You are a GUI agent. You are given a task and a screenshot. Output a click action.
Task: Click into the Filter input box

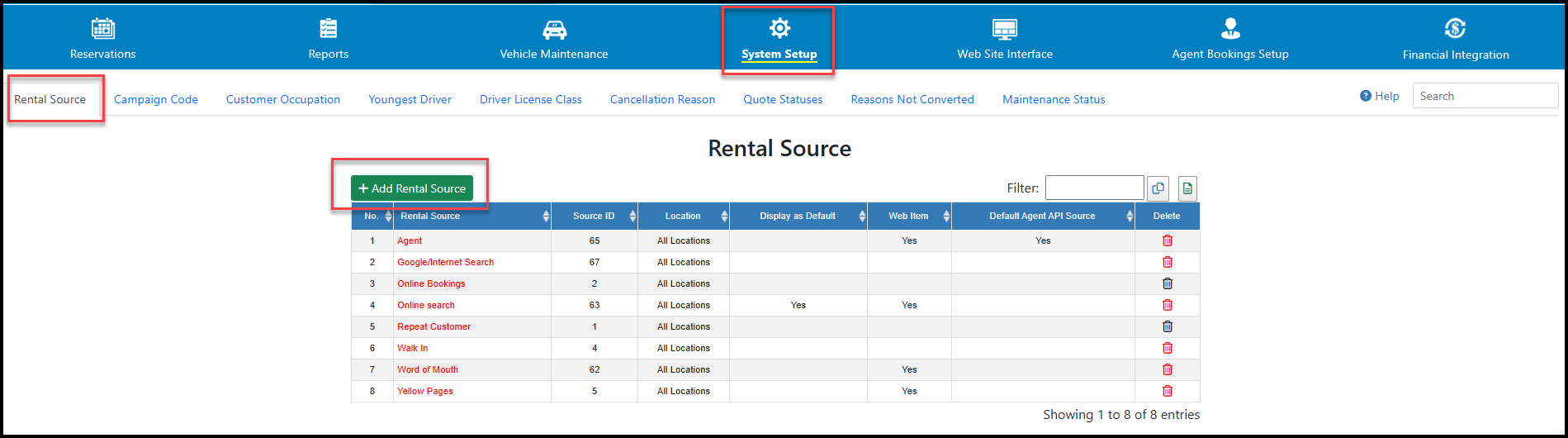1095,188
